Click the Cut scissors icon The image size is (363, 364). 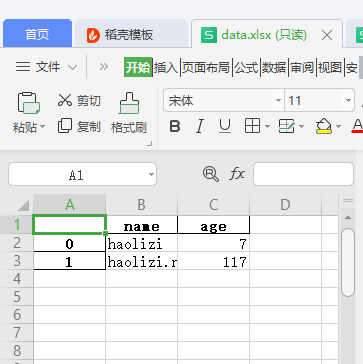tap(65, 100)
